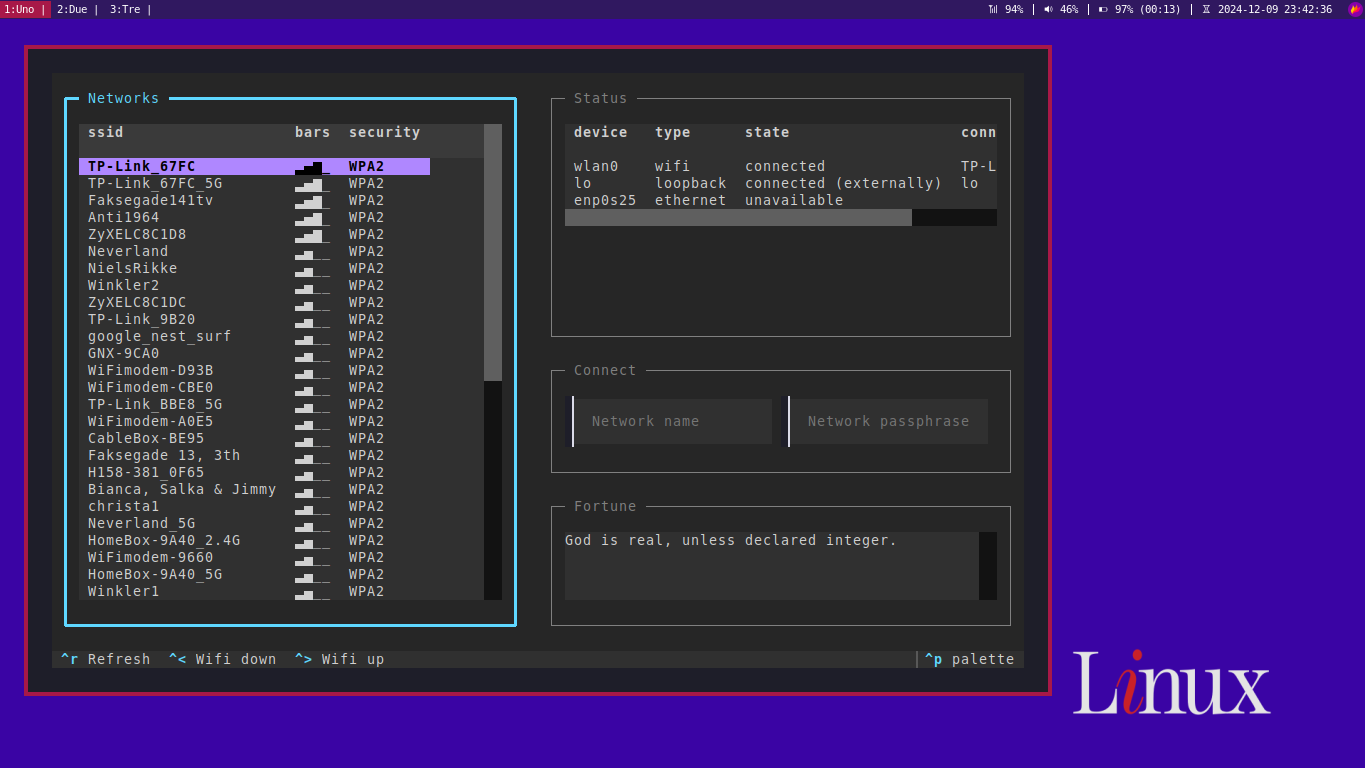This screenshot has width=1365, height=768.
Task: Click WPA2 security cell of Anti1964
Action: [x=366, y=217]
